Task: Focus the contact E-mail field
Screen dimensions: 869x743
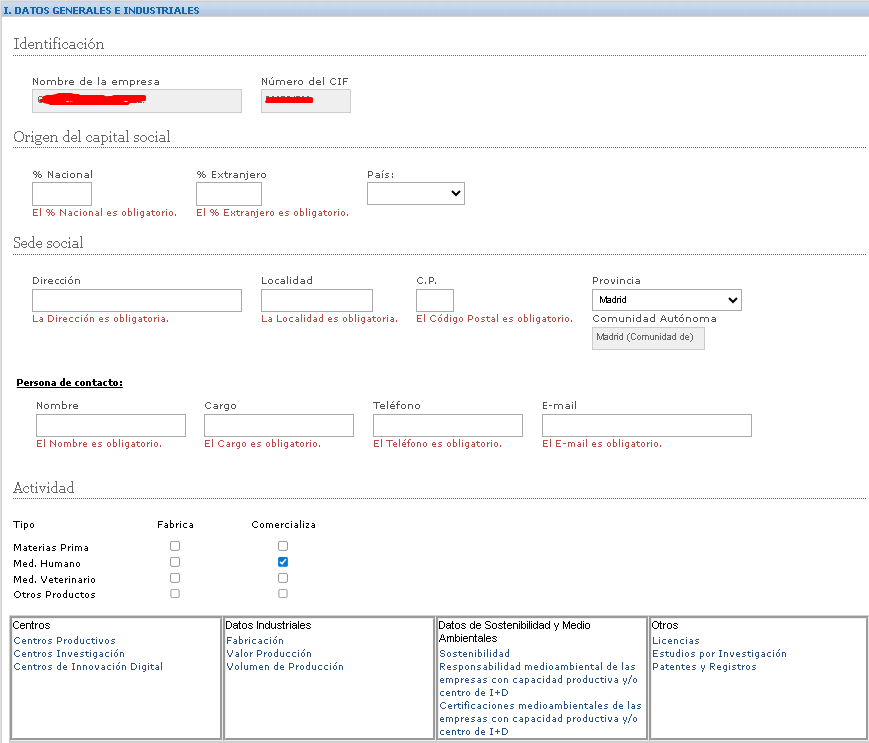Action: [x=646, y=426]
